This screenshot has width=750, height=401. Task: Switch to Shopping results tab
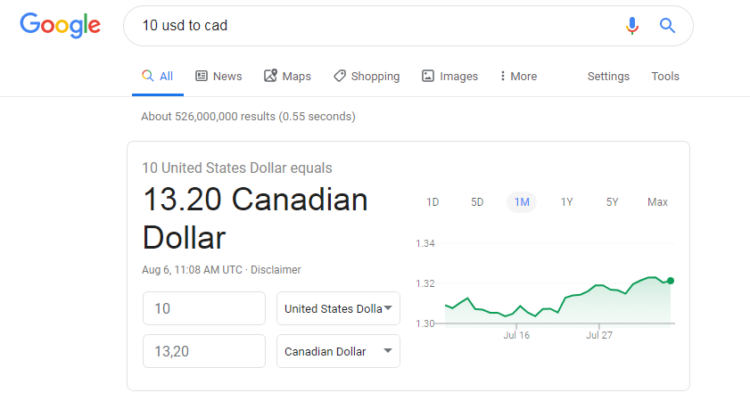[x=366, y=76]
